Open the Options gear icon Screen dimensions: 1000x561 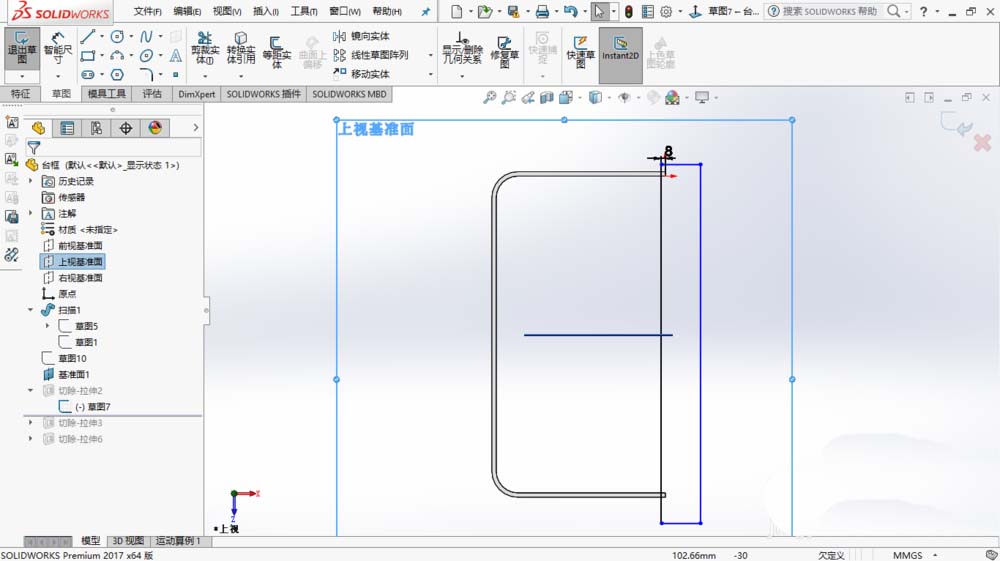[x=666, y=11]
